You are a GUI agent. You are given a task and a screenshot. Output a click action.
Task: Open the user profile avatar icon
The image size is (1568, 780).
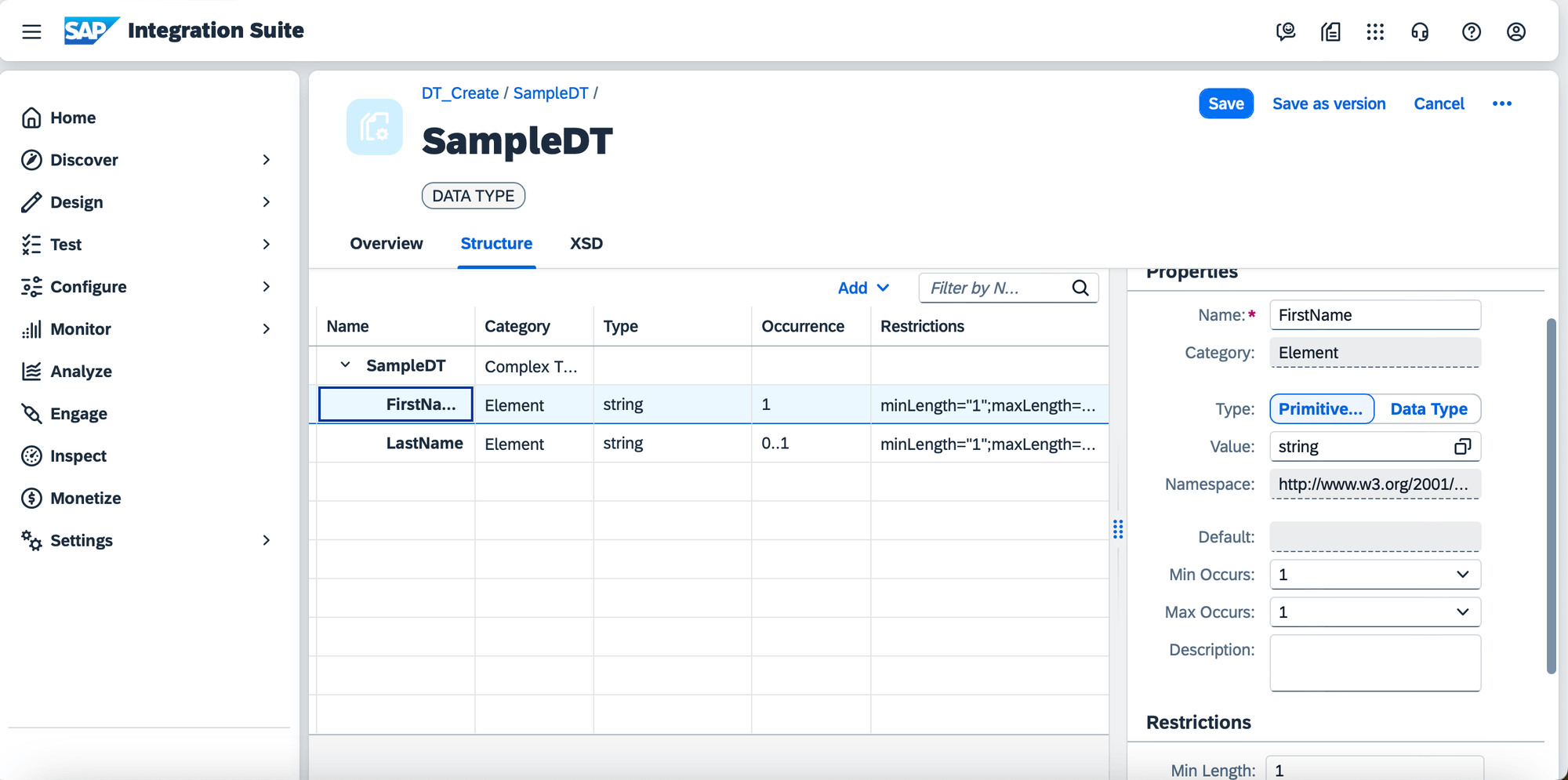click(x=1516, y=32)
